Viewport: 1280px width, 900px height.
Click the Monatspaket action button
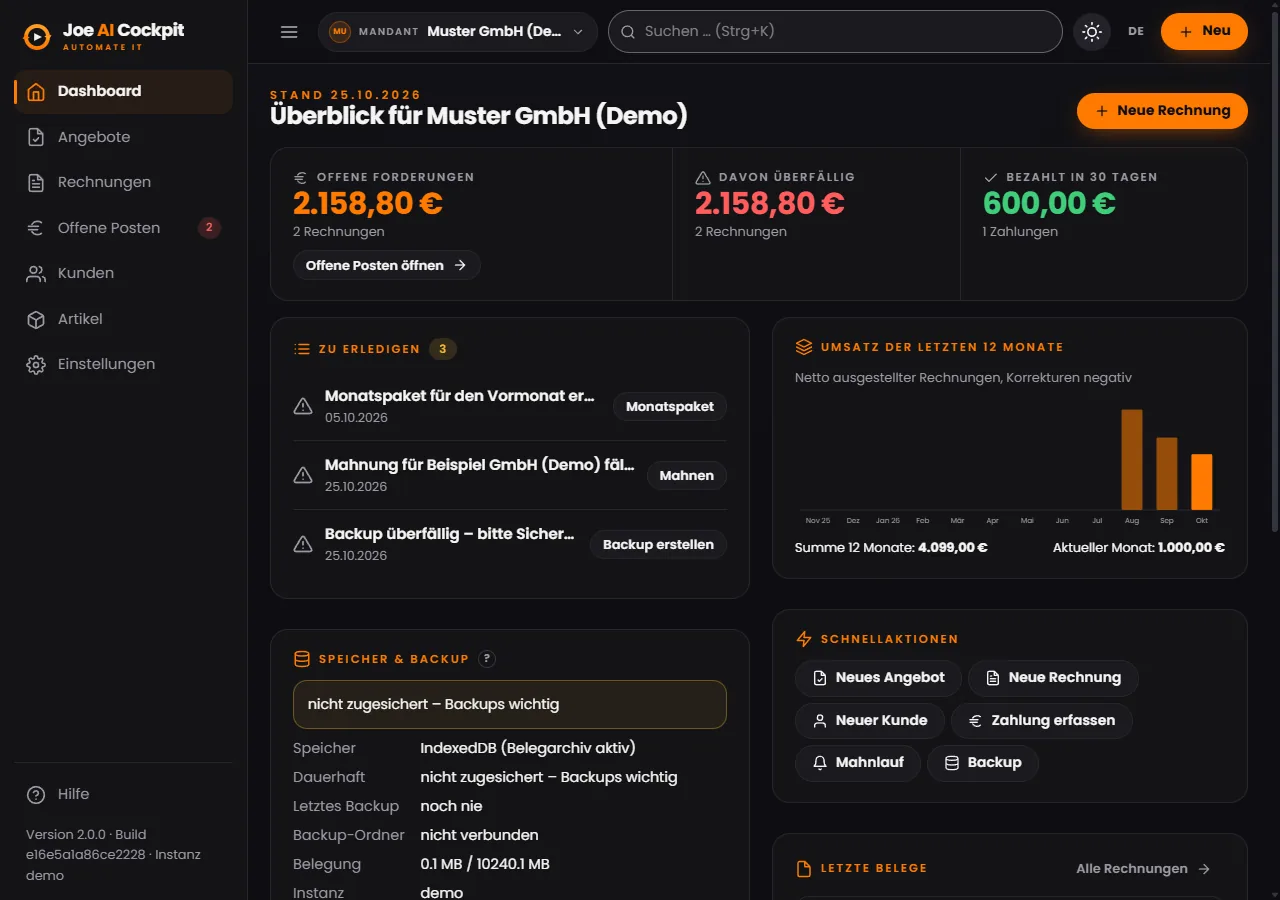click(x=670, y=407)
